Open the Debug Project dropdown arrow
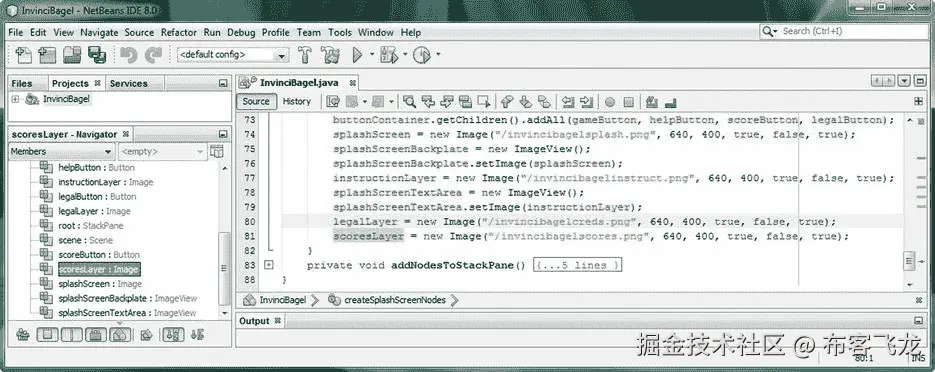 405,54
